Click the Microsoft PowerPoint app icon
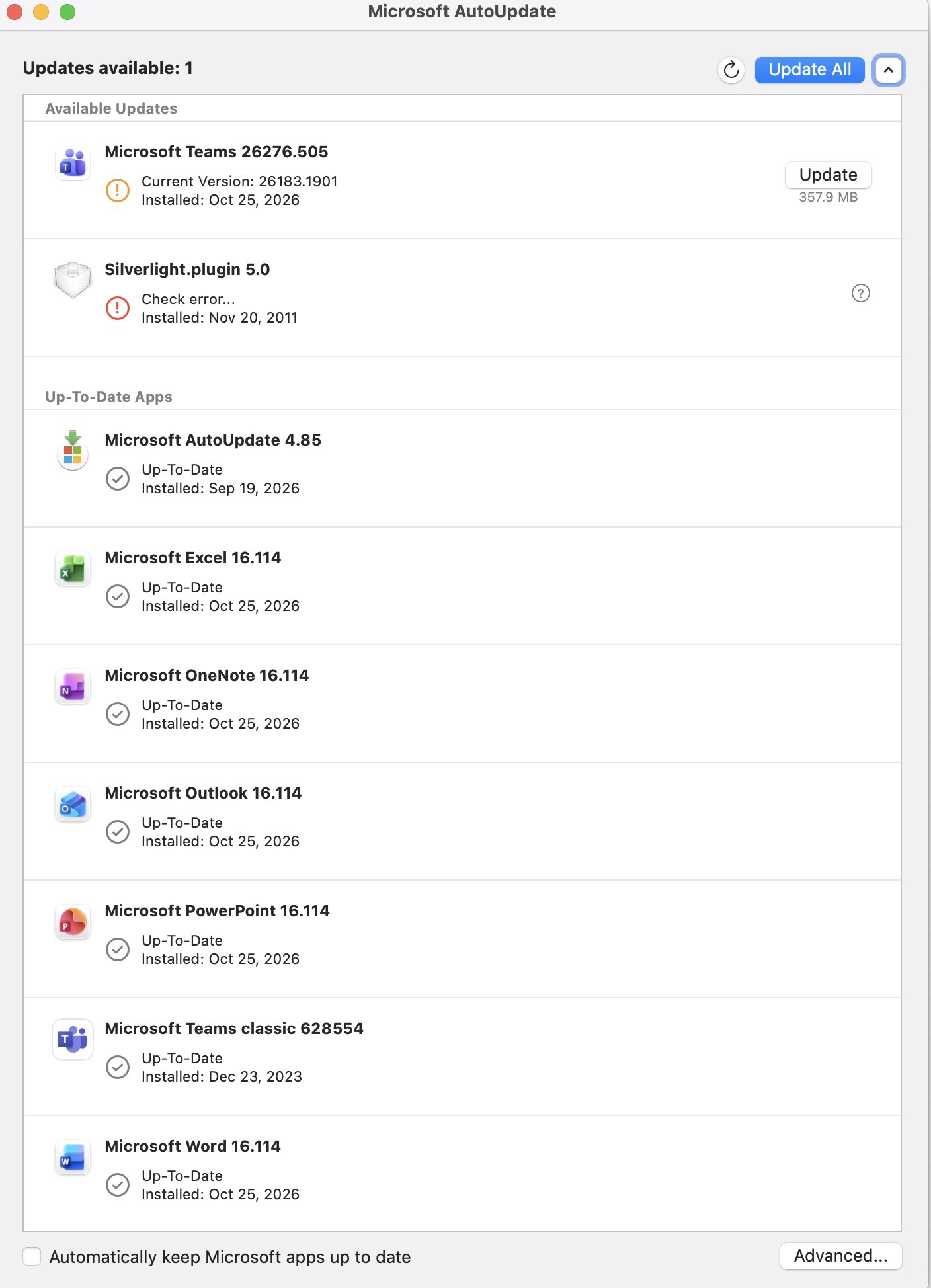Screen dimensions: 931x1288 pyautogui.click(x=73, y=922)
